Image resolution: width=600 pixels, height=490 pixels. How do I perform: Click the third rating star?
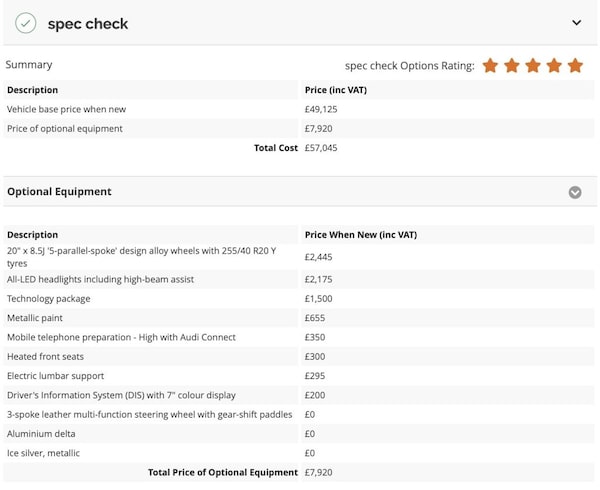(x=532, y=66)
